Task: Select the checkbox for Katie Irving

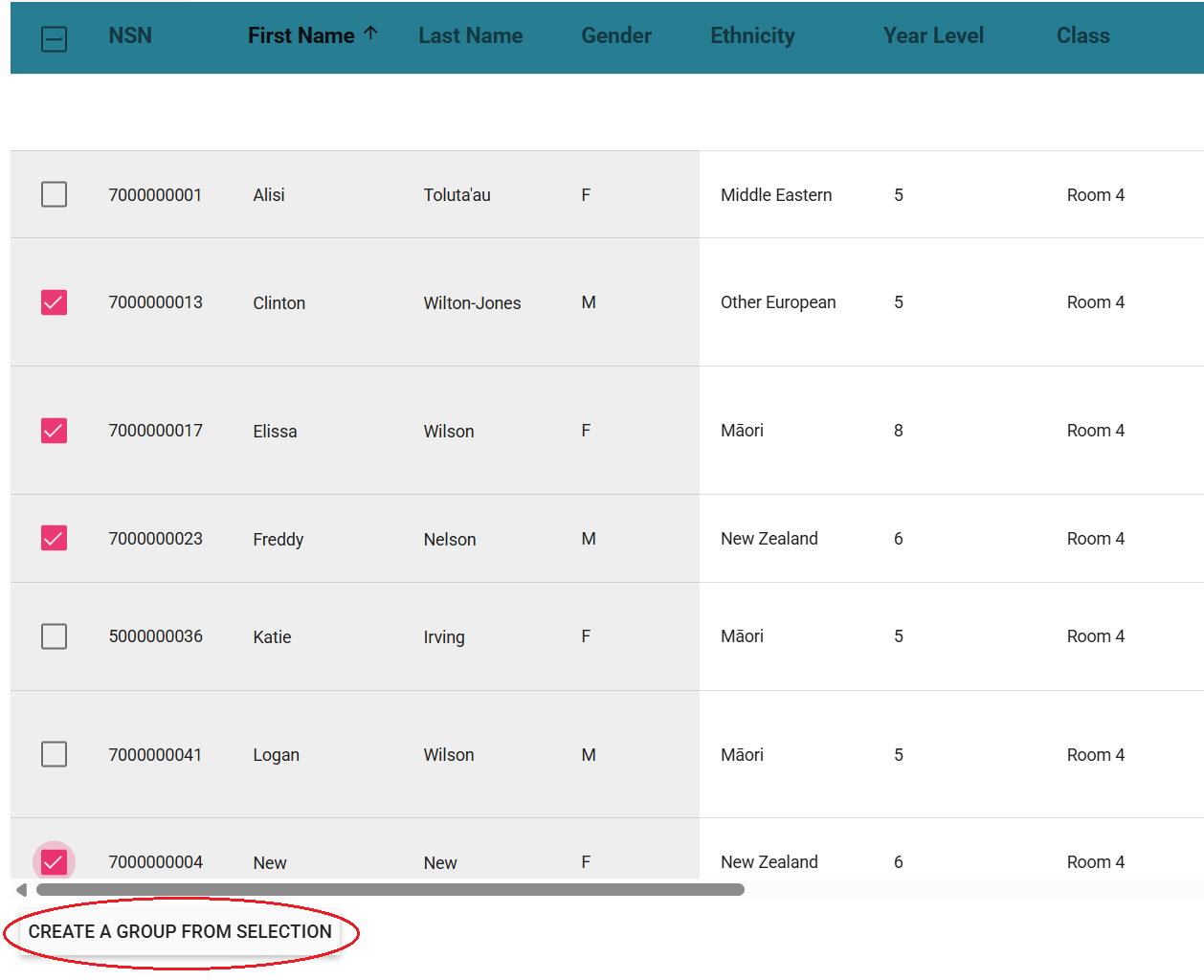Action: coord(55,636)
